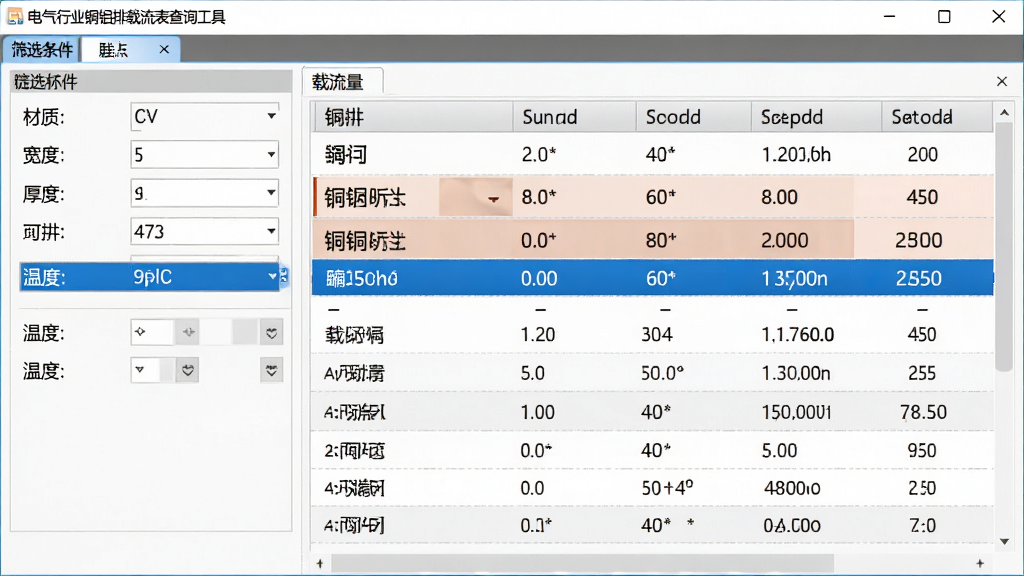
Task: Sort by the Setodd column header
Action: tap(937, 117)
